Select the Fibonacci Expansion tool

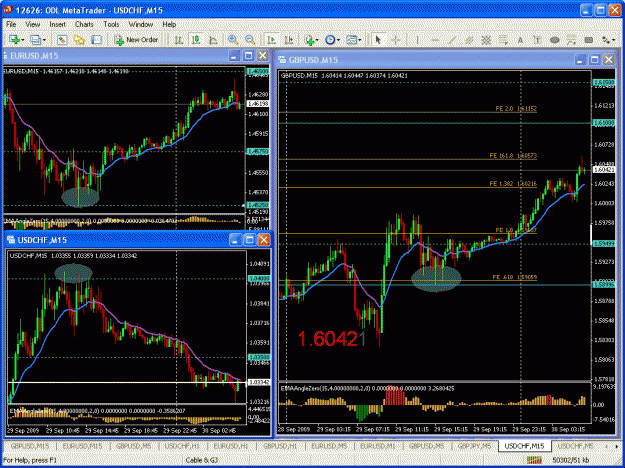pyautogui.click(x=572, y=39)
